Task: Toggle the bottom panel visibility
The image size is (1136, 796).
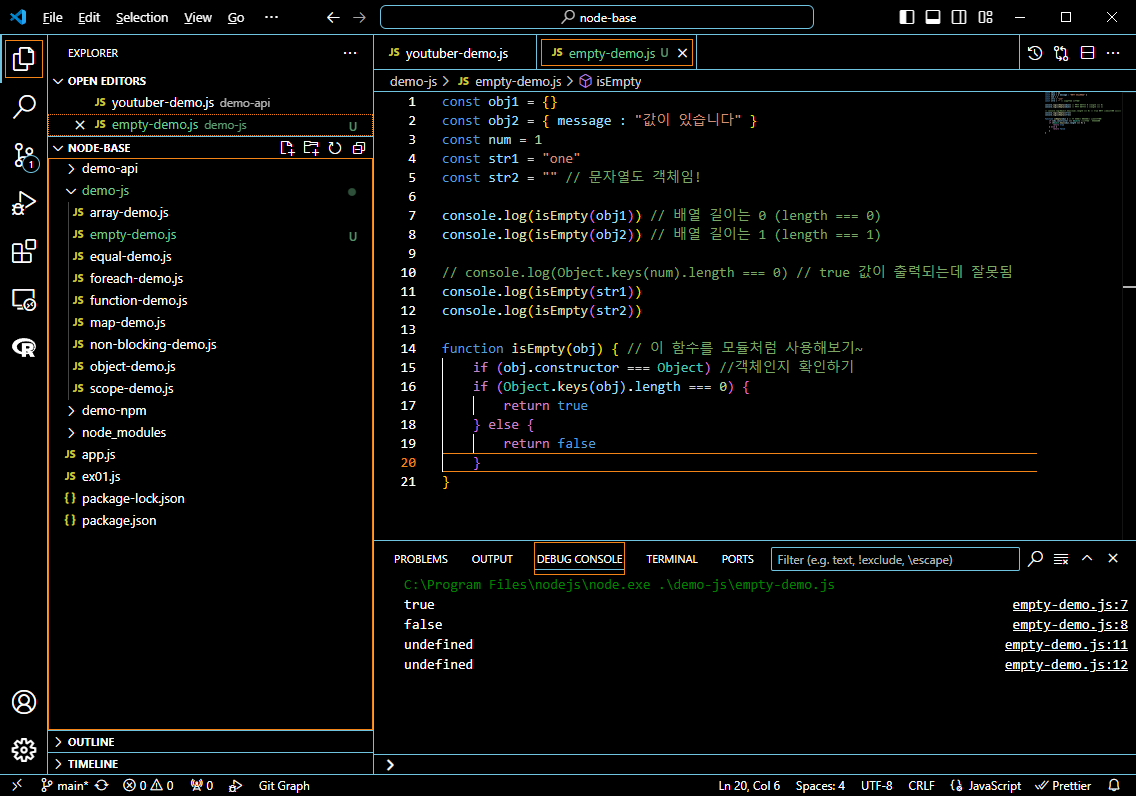Action: click(933, 17)
